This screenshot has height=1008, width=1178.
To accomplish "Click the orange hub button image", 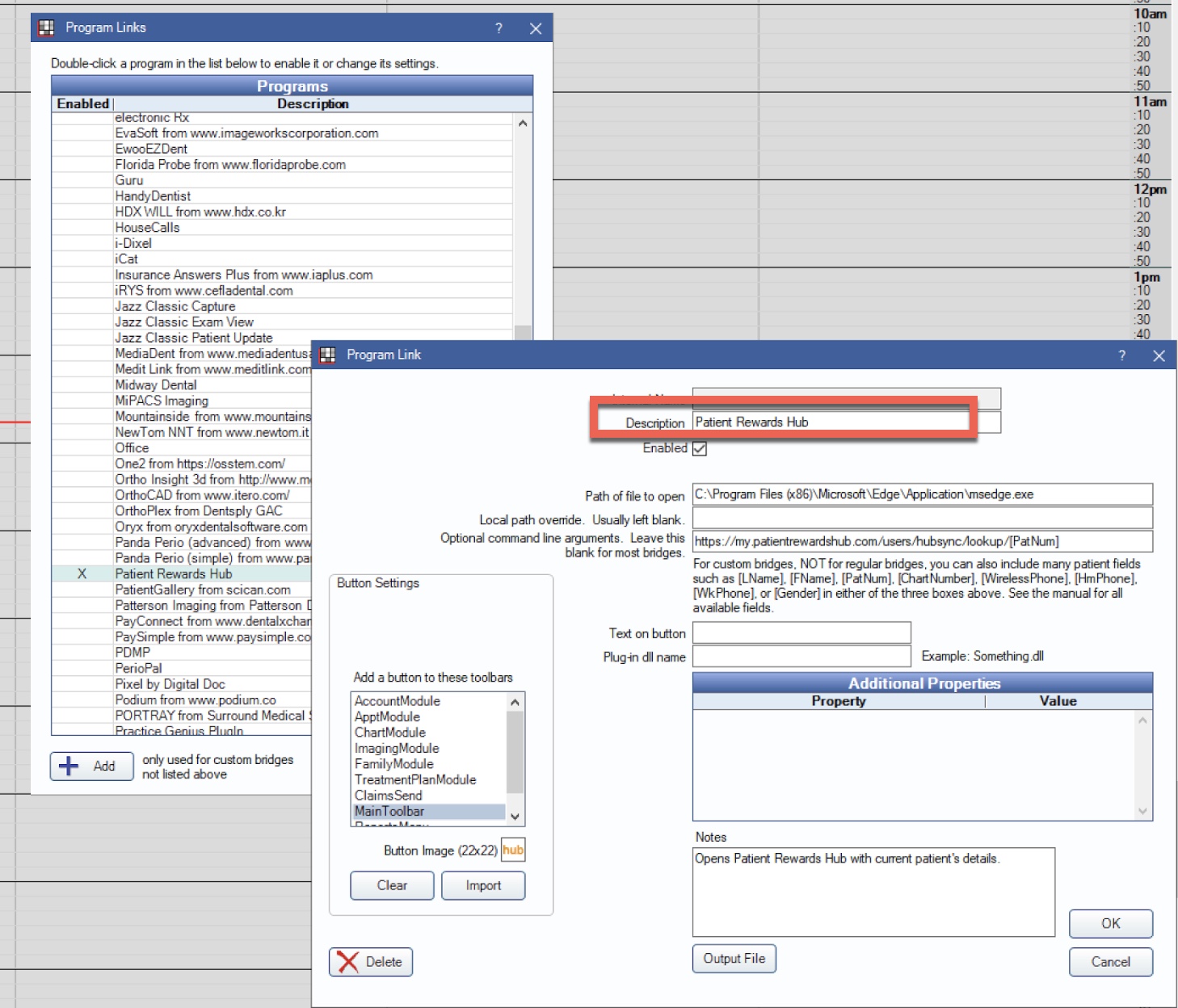I will [513, 850].
